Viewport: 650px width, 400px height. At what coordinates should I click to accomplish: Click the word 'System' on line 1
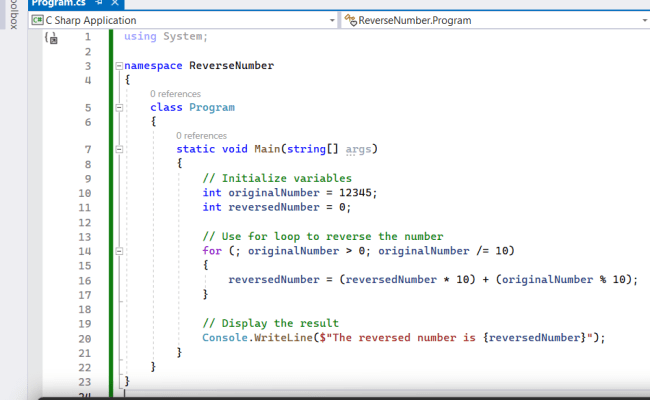[x=182, y=36]
